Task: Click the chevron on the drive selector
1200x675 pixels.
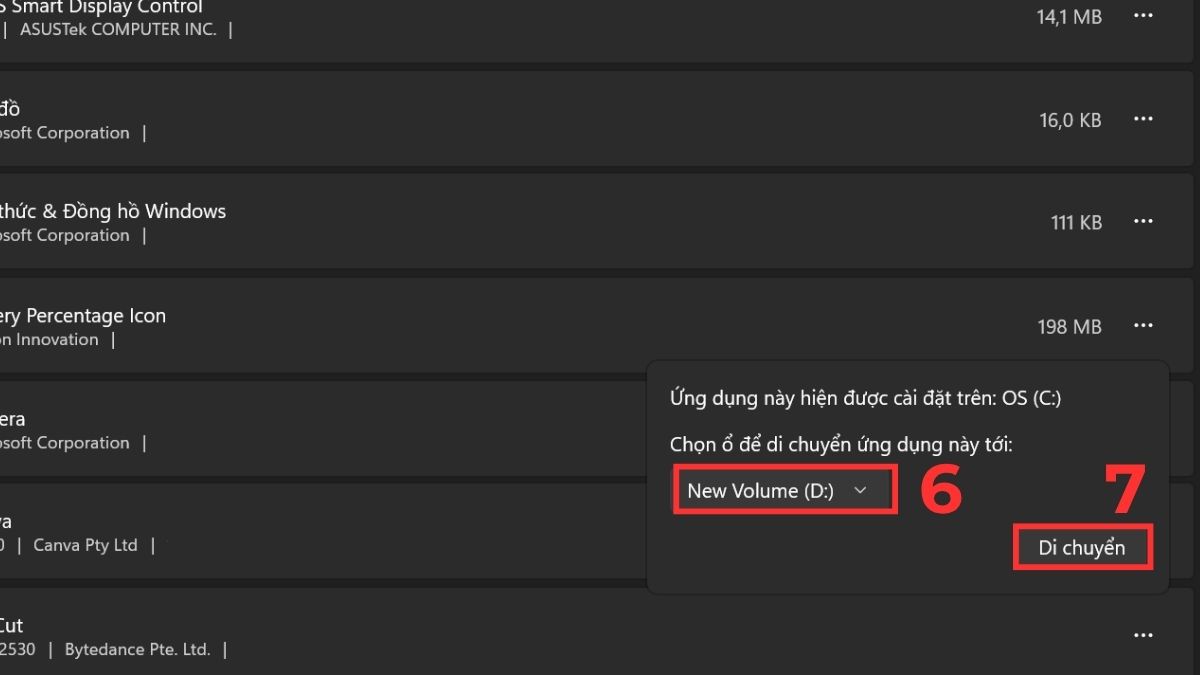Action: click(x=861, y=490)
